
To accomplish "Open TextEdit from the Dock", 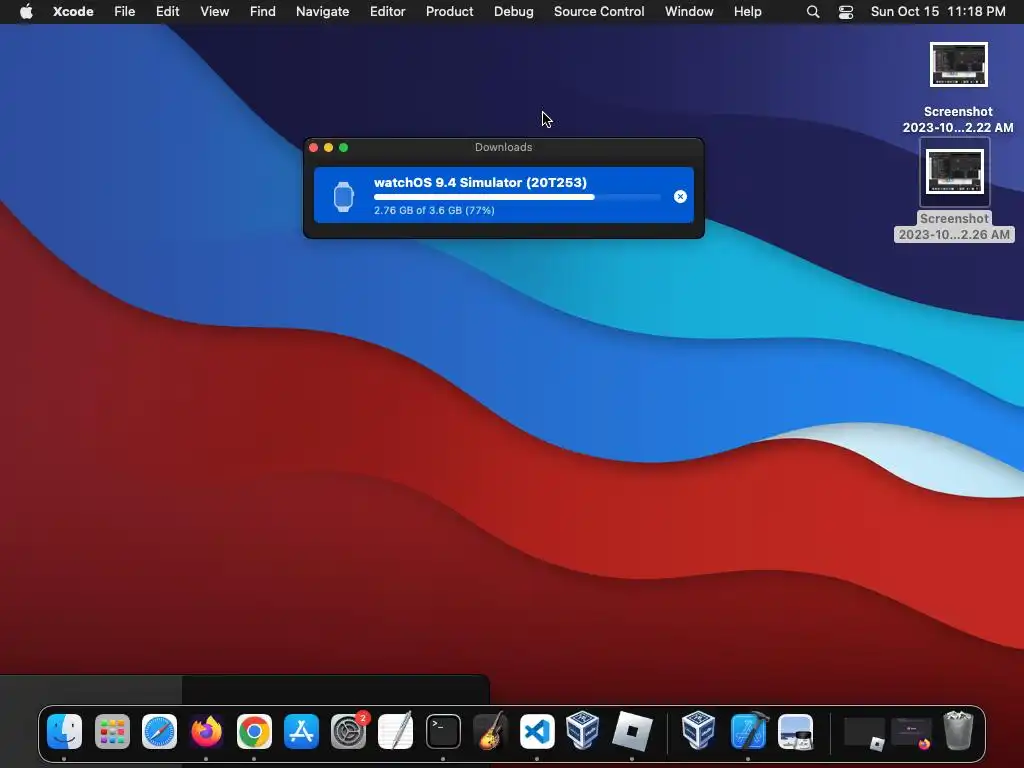I will pos(396,731).
